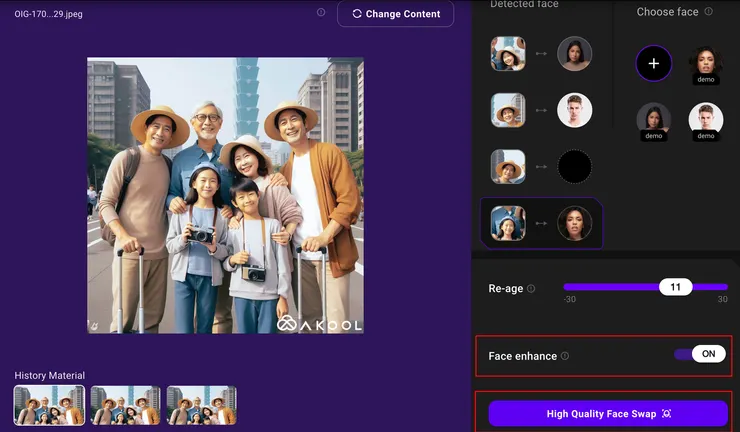The width and height of the screenshot is (740, 432).
Task: Click the main family photo preview
Action: pyautogui.click(x=226, y=195)
